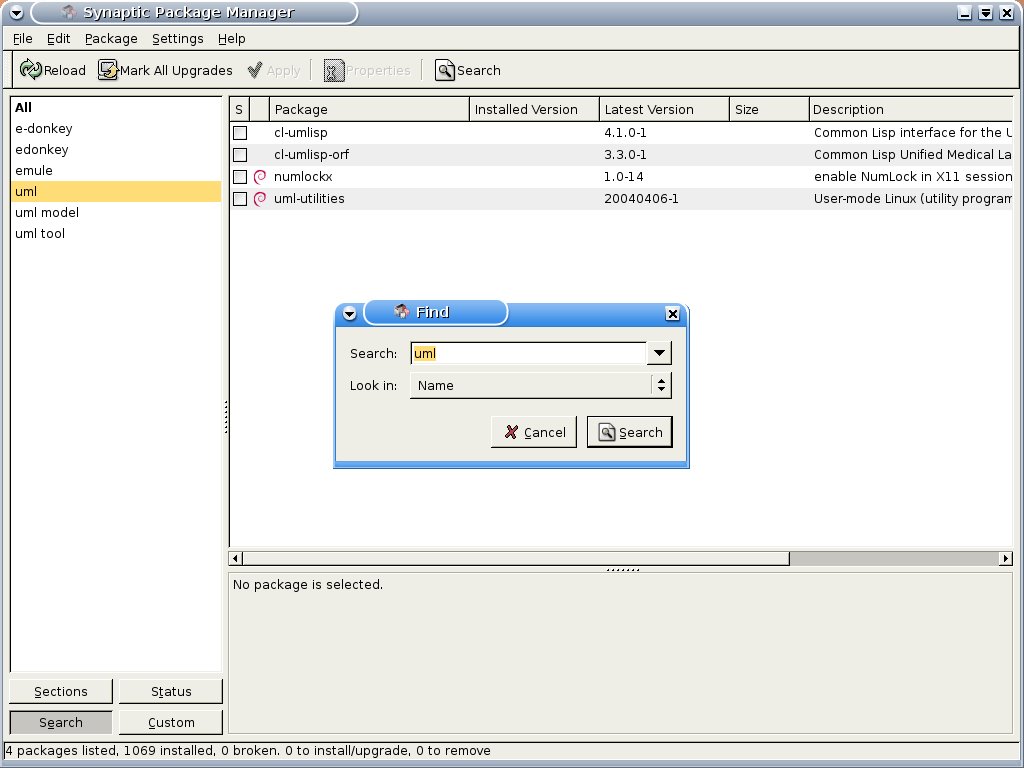
Task: Click version 4.1.0-1 cell
Action: pos(625,133)
